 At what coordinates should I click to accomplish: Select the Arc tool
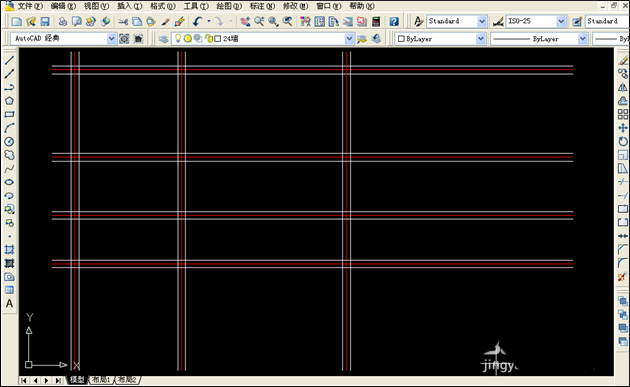[x=9, y=128]
